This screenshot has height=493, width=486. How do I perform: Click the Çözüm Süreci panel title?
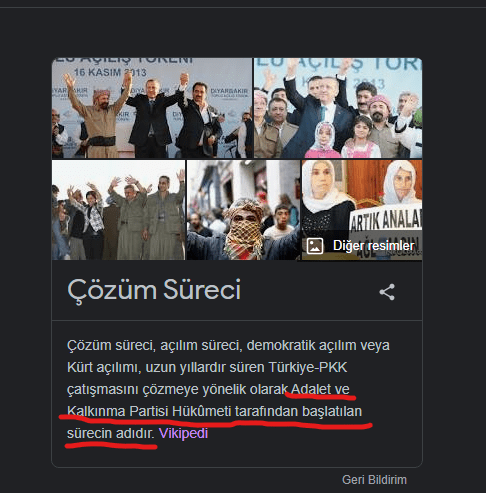pos(154,290)
